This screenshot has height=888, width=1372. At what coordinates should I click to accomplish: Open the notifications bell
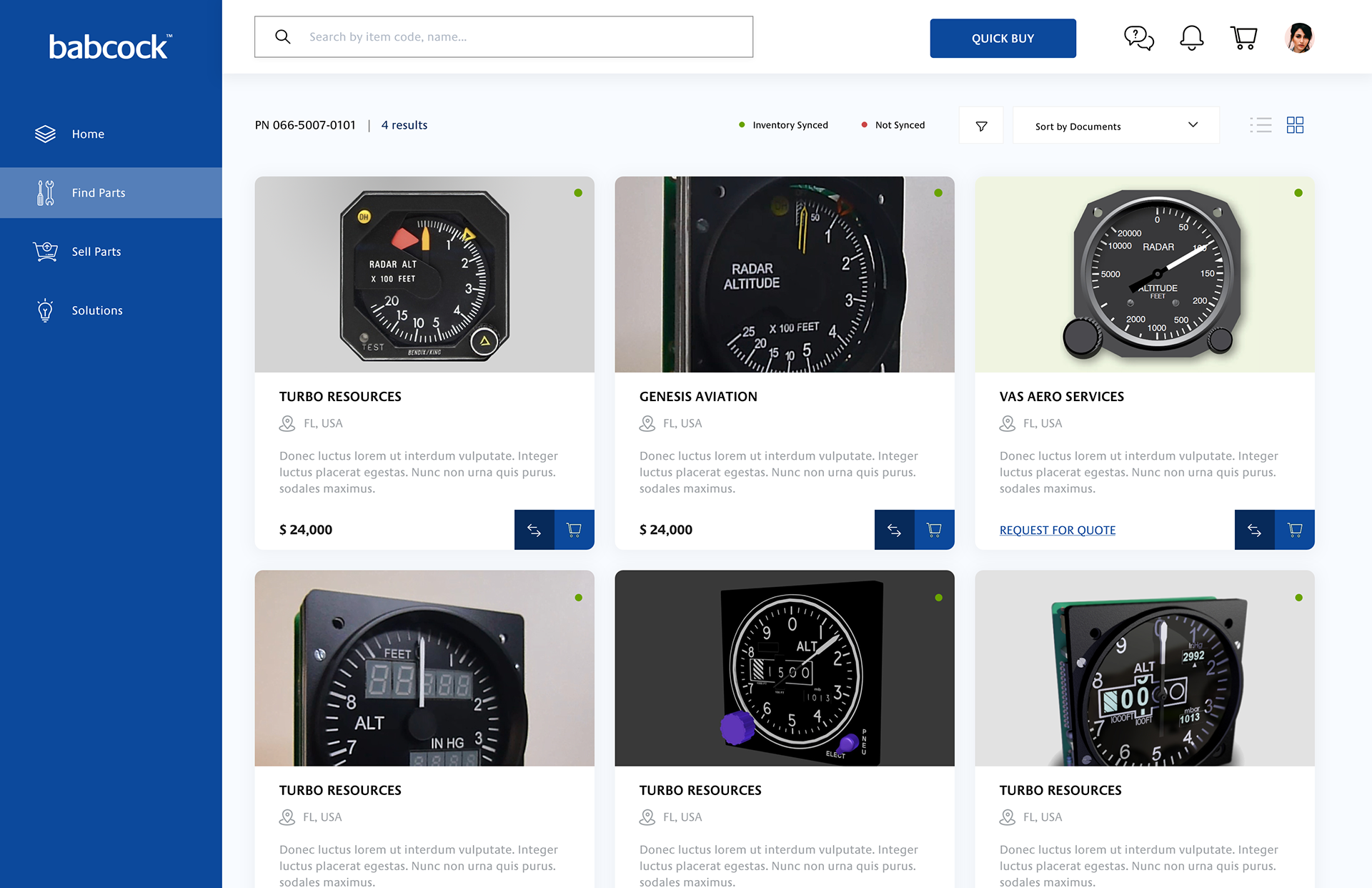click(x=1191, y=38)
